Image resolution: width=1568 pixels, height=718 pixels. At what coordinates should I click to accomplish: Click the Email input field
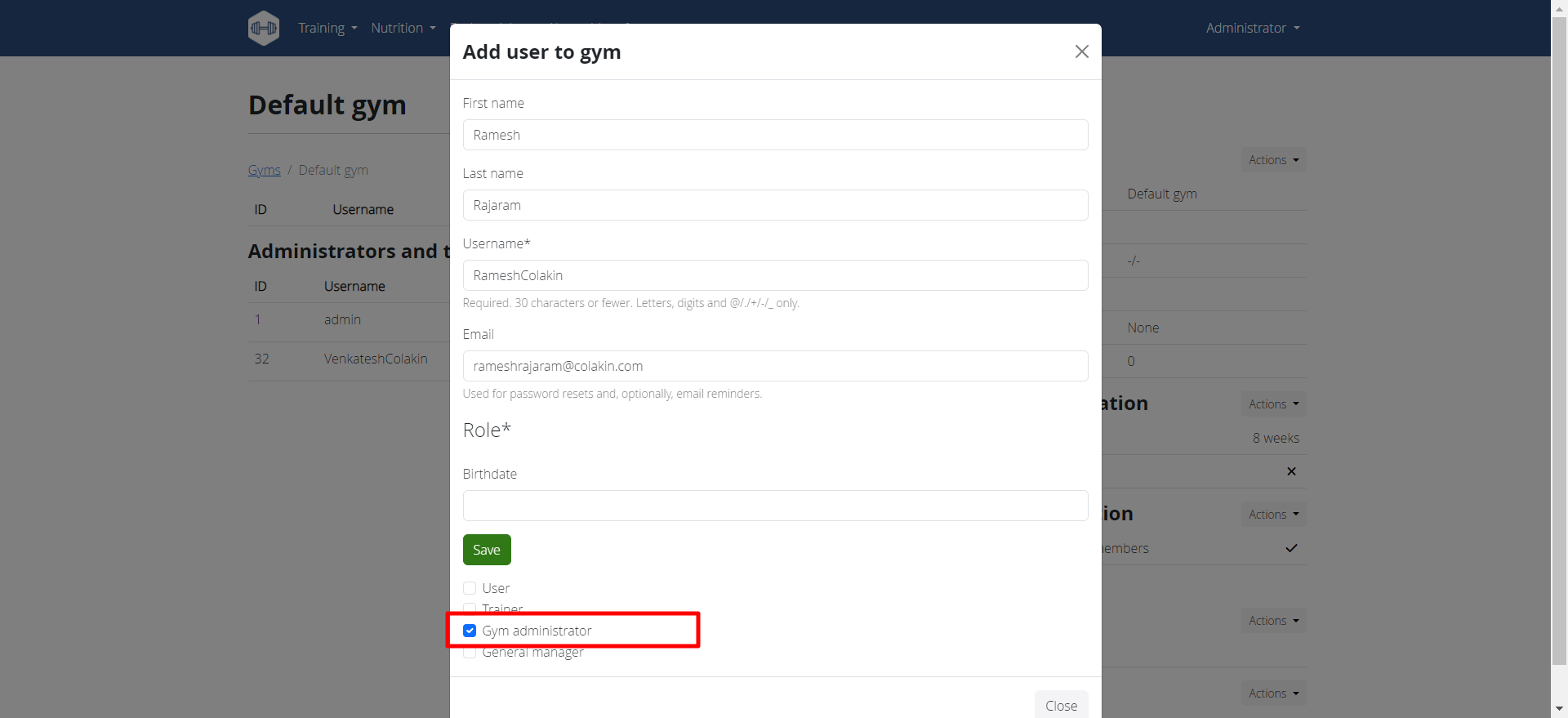click(774, 366)
